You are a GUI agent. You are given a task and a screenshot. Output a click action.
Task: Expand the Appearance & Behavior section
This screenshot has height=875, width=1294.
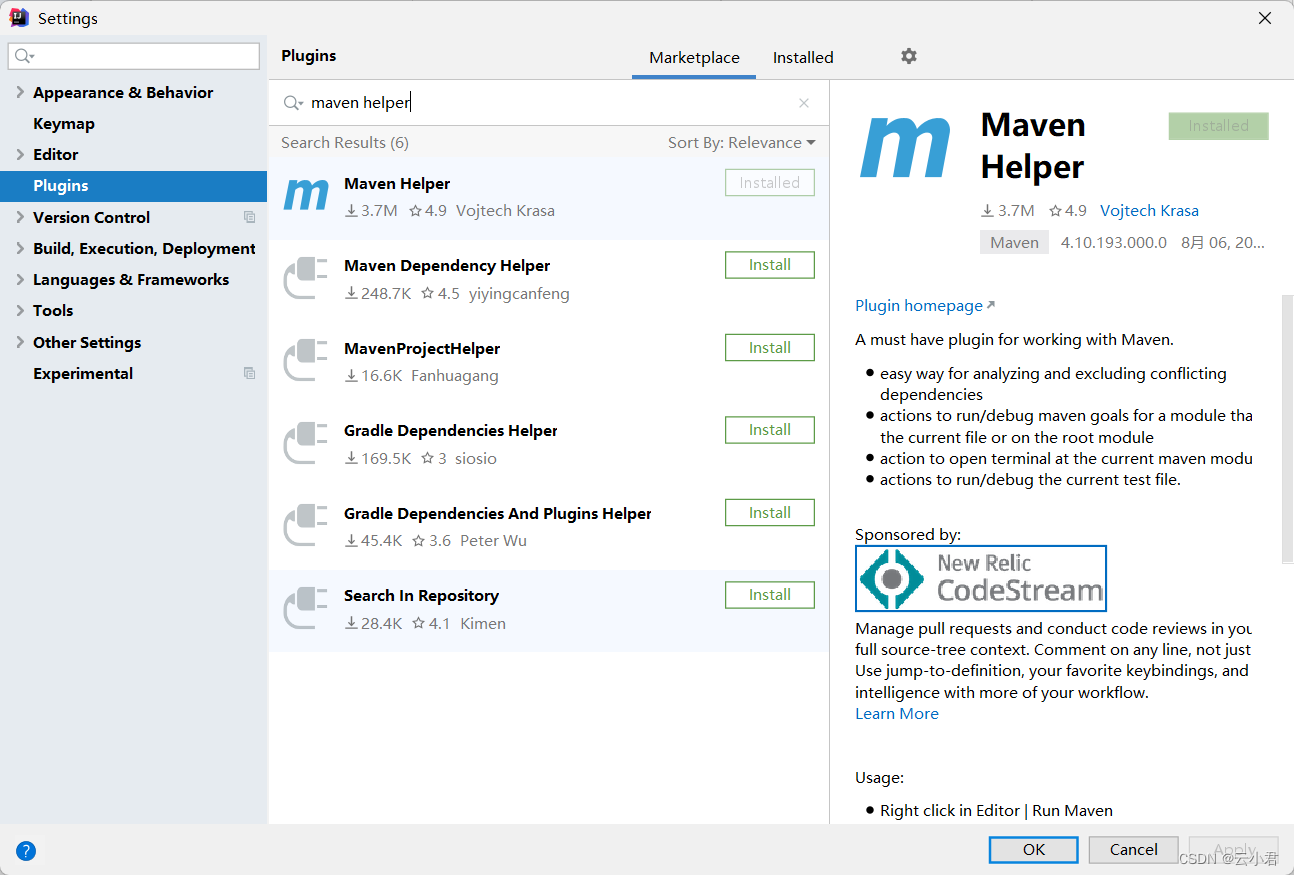(x=21, y=92)
